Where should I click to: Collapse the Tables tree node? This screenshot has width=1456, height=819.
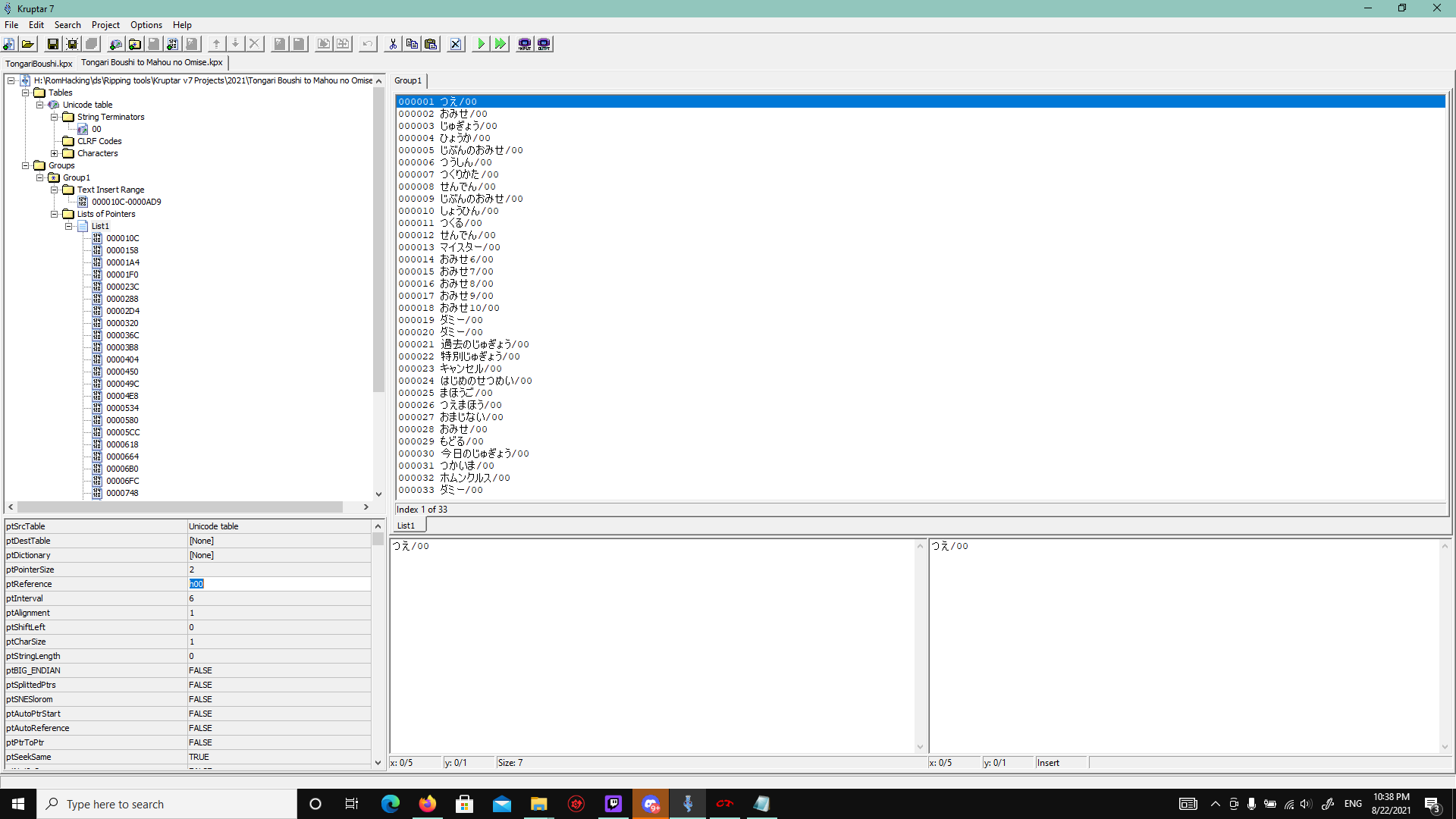tap(25, 93)
